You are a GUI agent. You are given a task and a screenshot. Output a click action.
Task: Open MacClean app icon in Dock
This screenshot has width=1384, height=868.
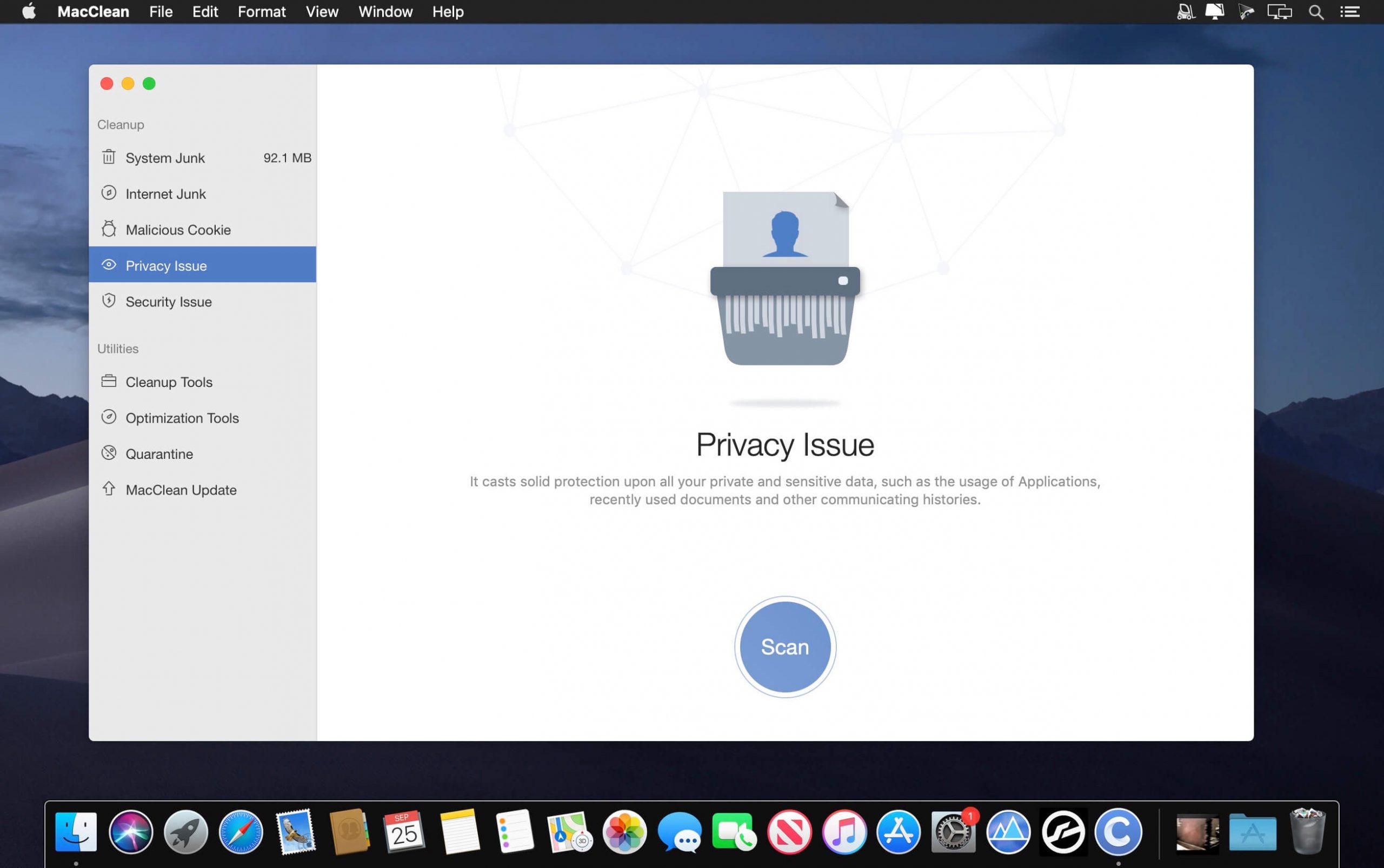click(x=1118, y=831)
